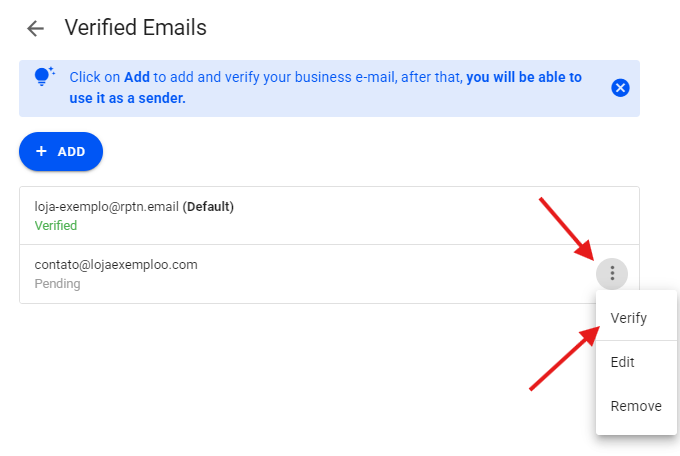Image resolution: width=680 pixels, height=456 pixels.
Task: Click the Verified Emails page title
Action: pos(136,28)
